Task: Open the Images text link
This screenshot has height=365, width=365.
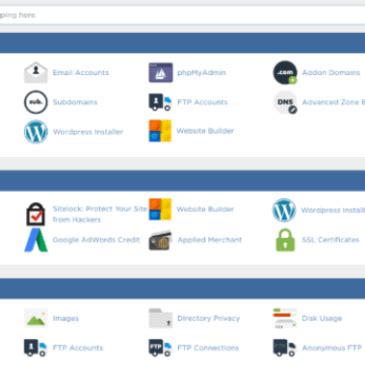Action: [66, 318]
